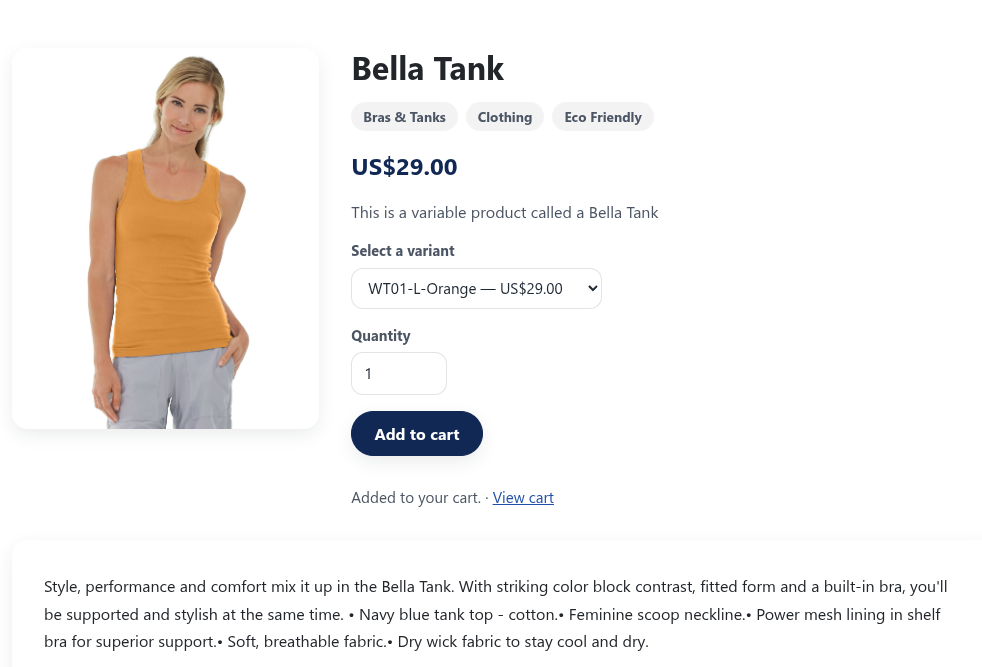
Task: Open the Clothing category tag
Action: click(504, 117)
